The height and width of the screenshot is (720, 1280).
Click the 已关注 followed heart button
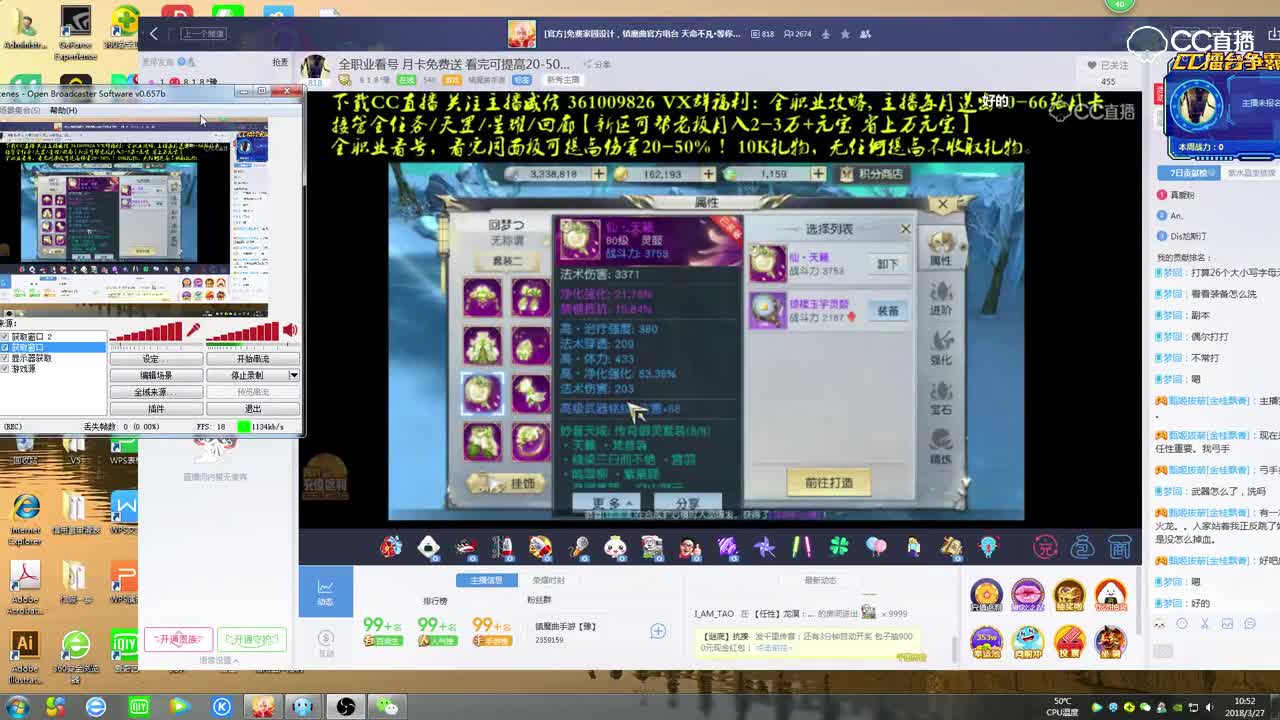pos(1108,65)
